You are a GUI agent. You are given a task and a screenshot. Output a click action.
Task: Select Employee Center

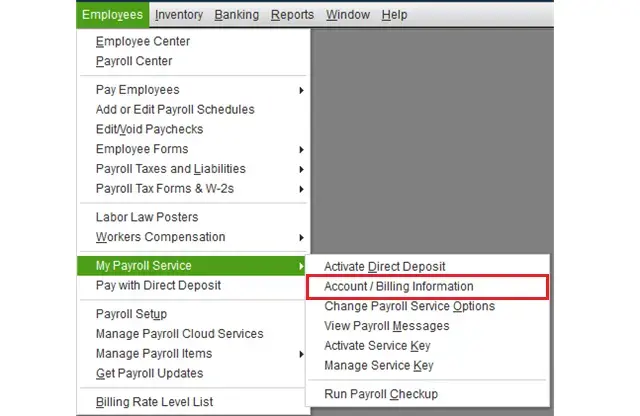tap(143, 41)
